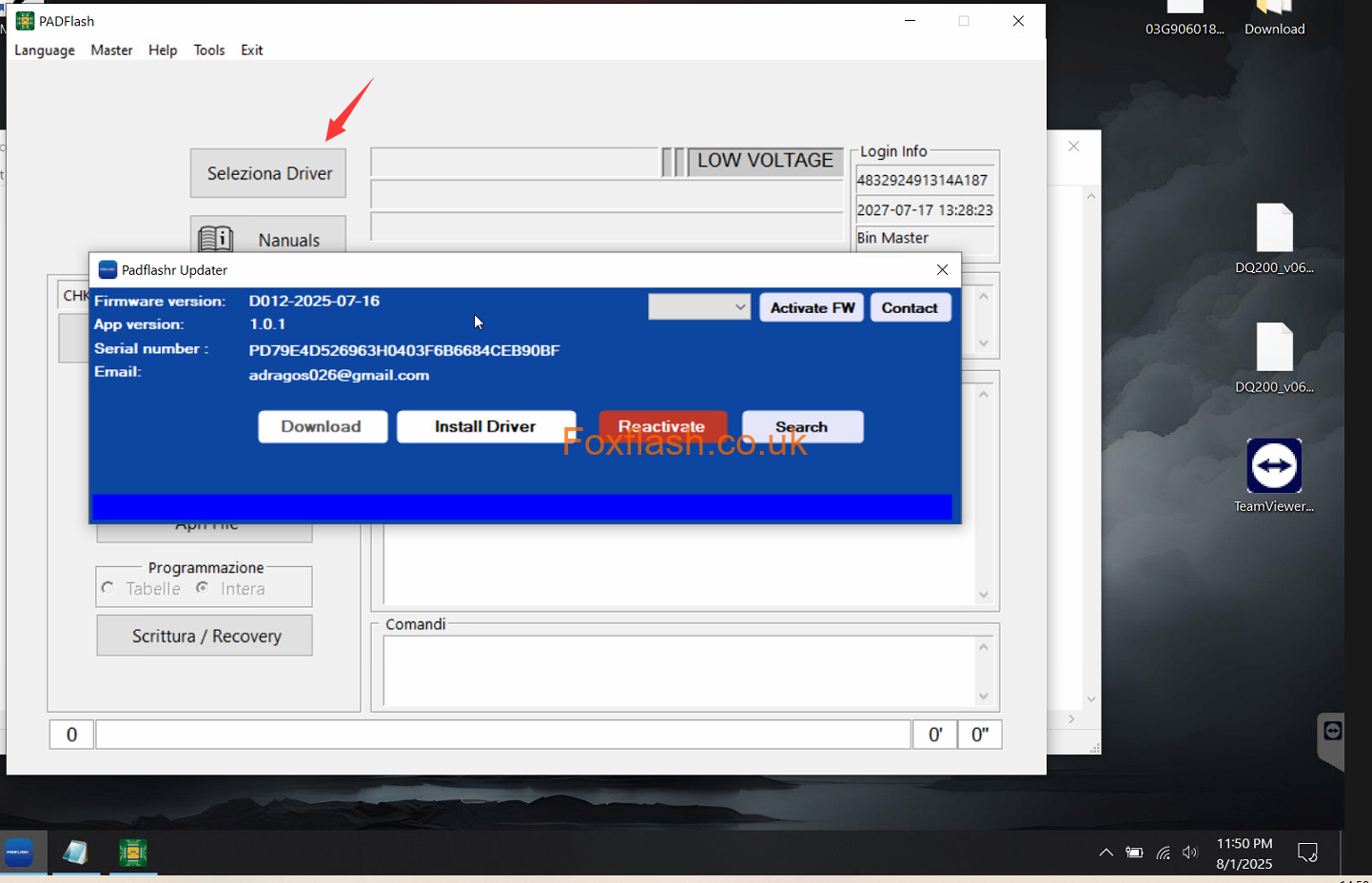The width and height of the screenshot is (1372, 883).
Task: Click the blue updater progress bar
Action: tap(522, 506)
